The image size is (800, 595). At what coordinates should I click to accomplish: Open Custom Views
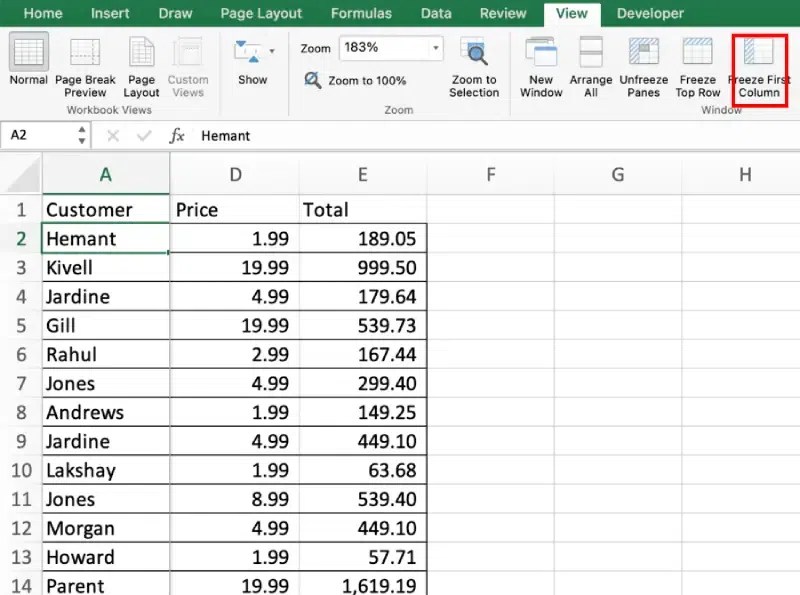tap(187, 60)
